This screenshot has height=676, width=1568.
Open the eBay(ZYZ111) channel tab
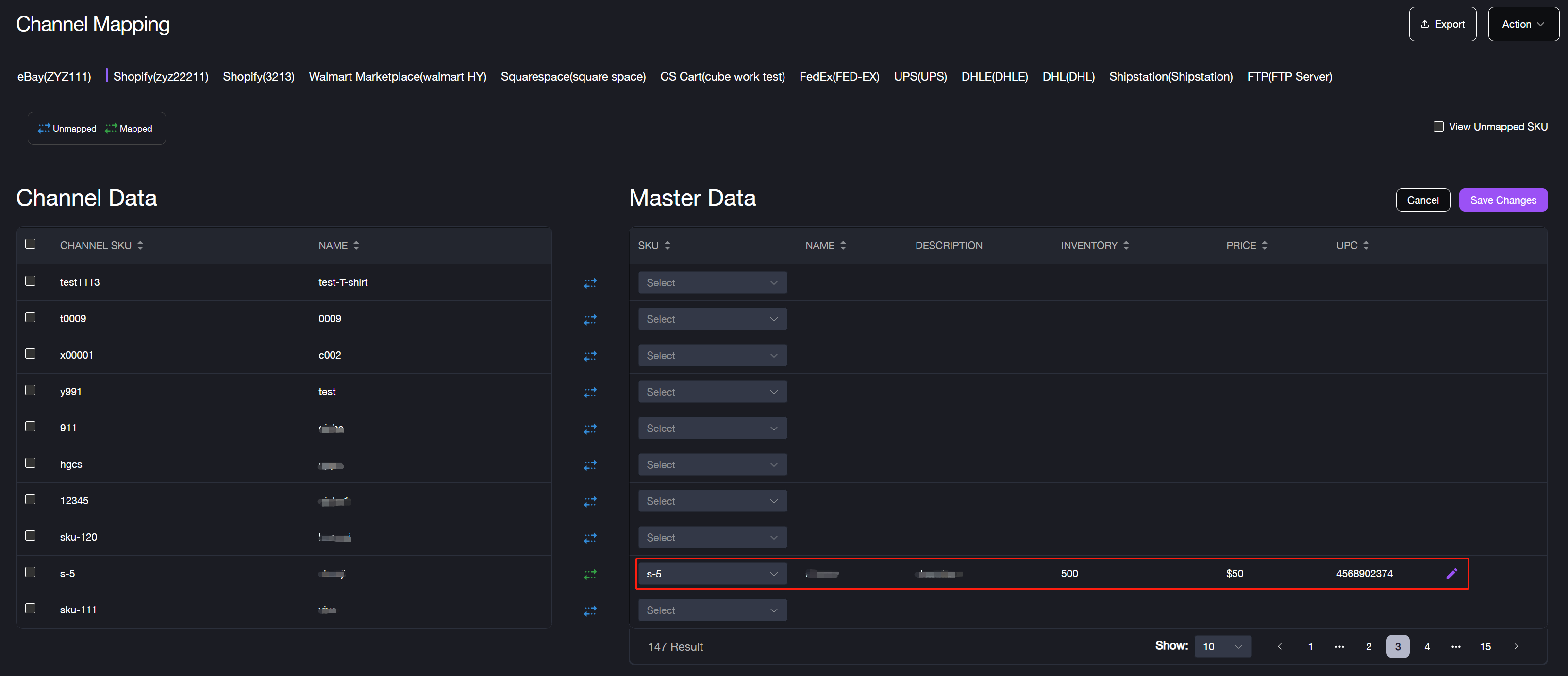pyautogui.click(x=54, y=77)
